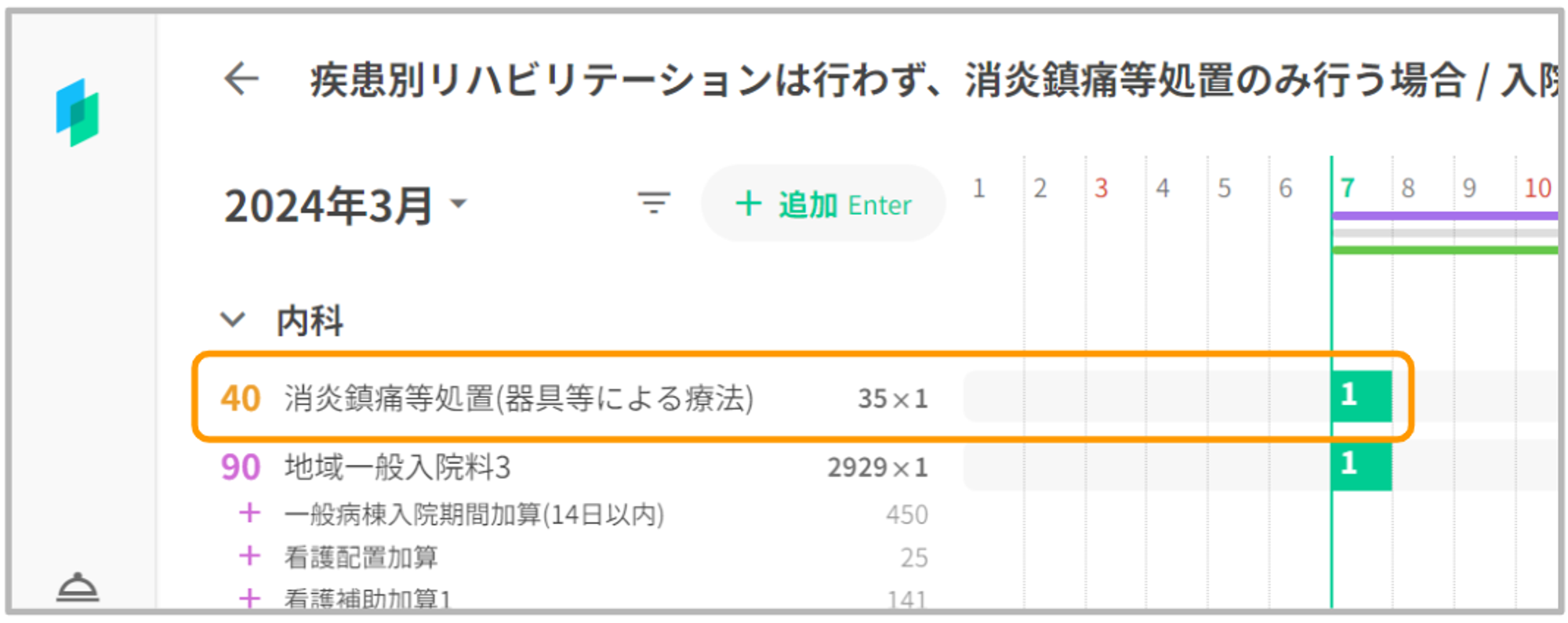Image resolution: width=1568 pixels, height=623 pixels.
Task: Open the 2024年3月 month dropdown
Action: click(459, 204)
